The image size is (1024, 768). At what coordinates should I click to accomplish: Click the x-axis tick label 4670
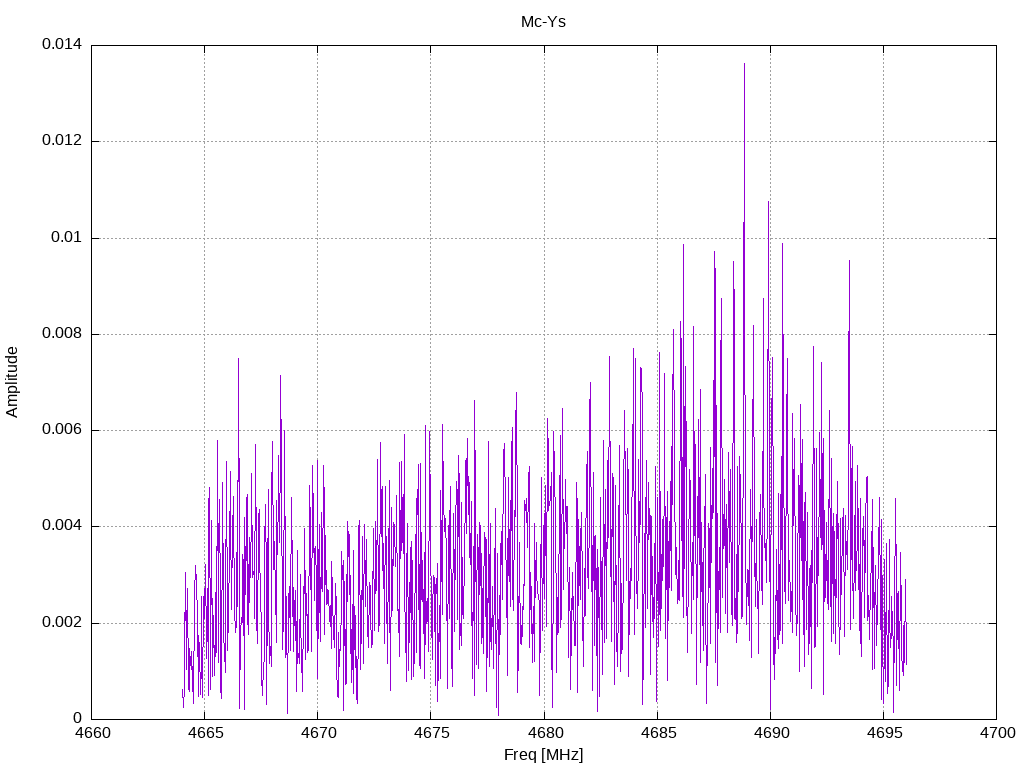[318, 733]
